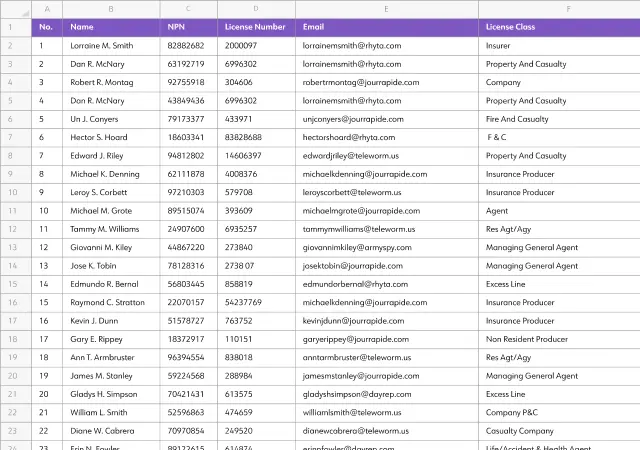
Task: Click the 'Email' header cell
Action: click(387, 27)
